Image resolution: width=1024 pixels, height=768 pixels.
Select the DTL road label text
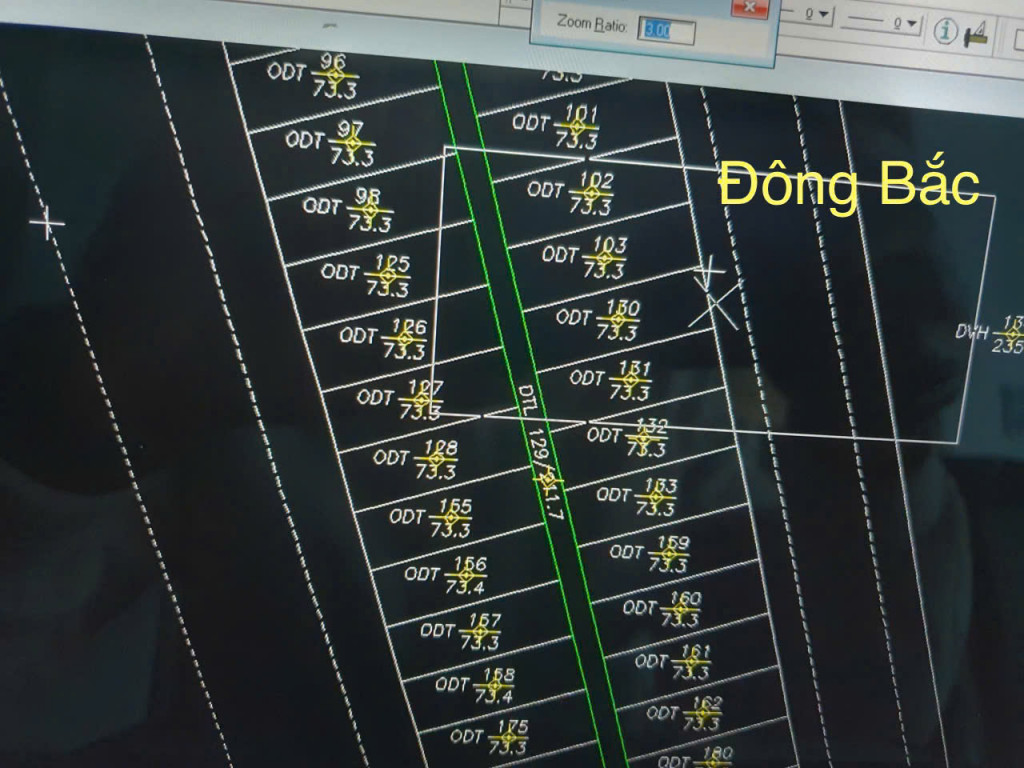point(527,400)
